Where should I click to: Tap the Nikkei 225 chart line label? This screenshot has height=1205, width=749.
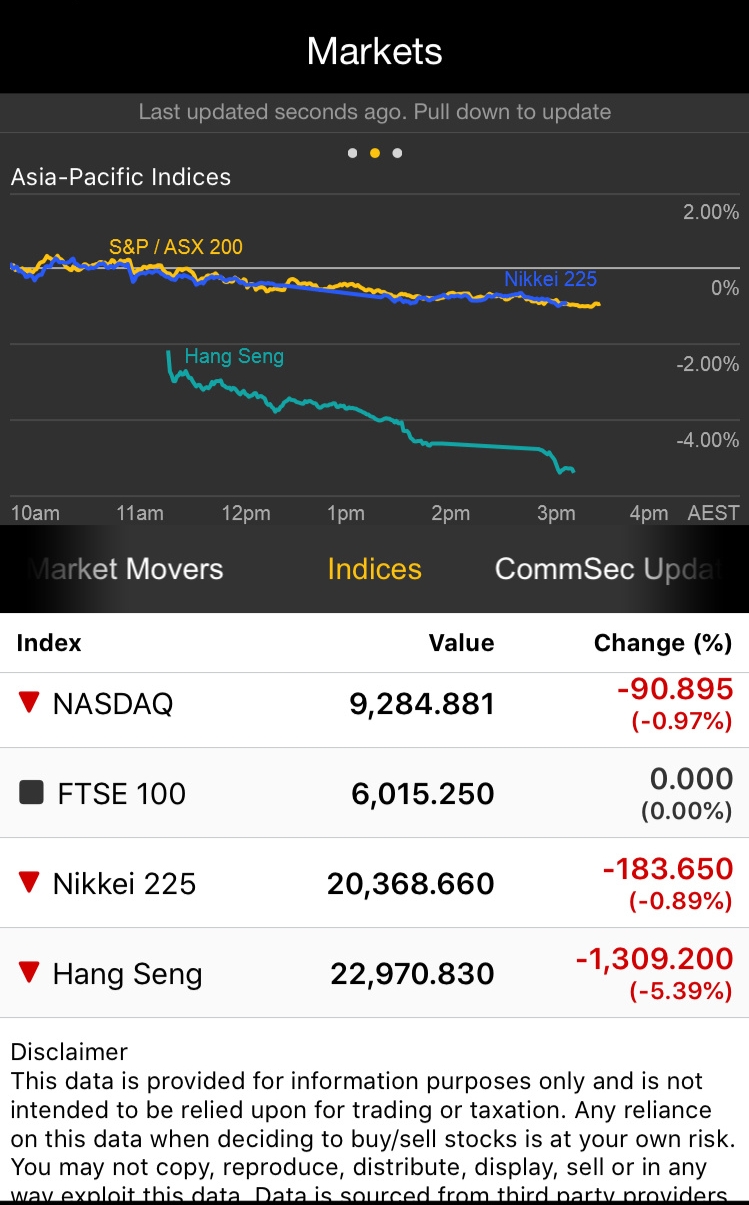tap(550, 279)
